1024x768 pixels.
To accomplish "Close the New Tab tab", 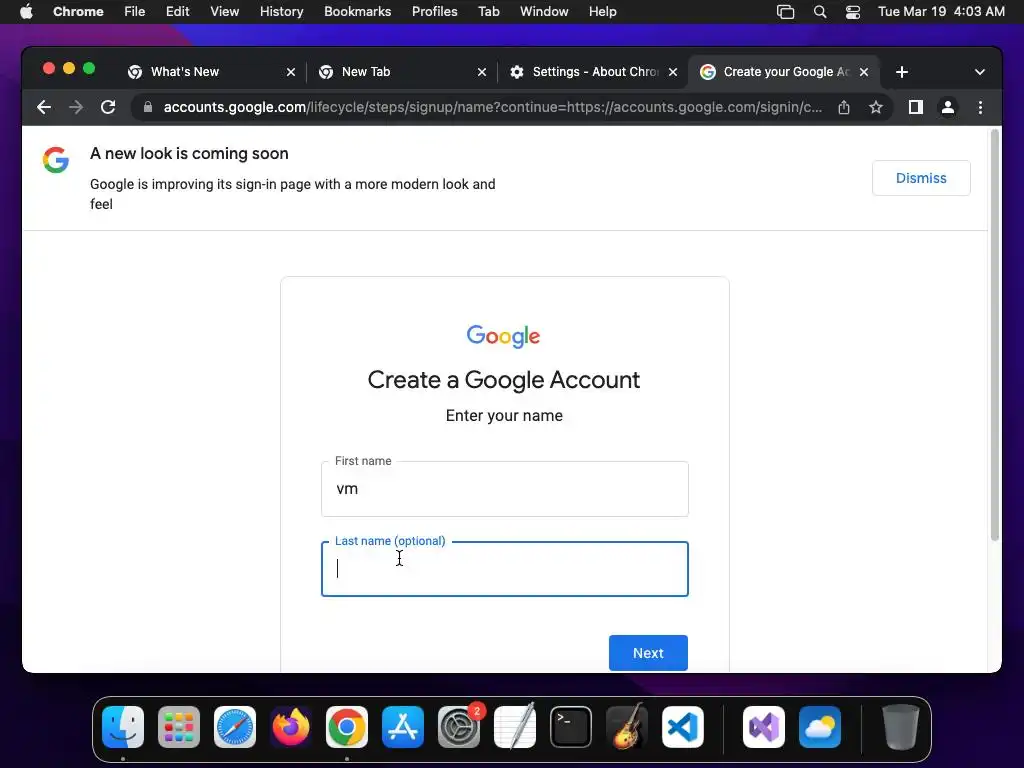I will (482, 72).
